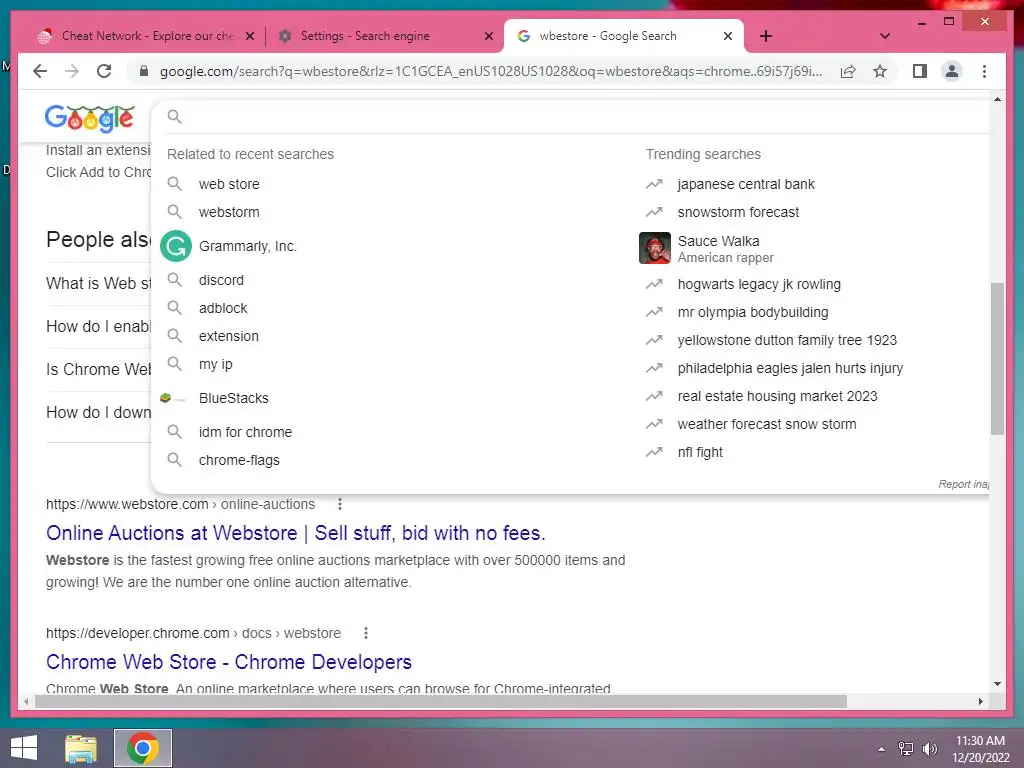Open 'Chrome Web Store - Chrome Developers' result
Viewport: 1024px width, 768px height.
pyautogui.click(x=229, y=662)
